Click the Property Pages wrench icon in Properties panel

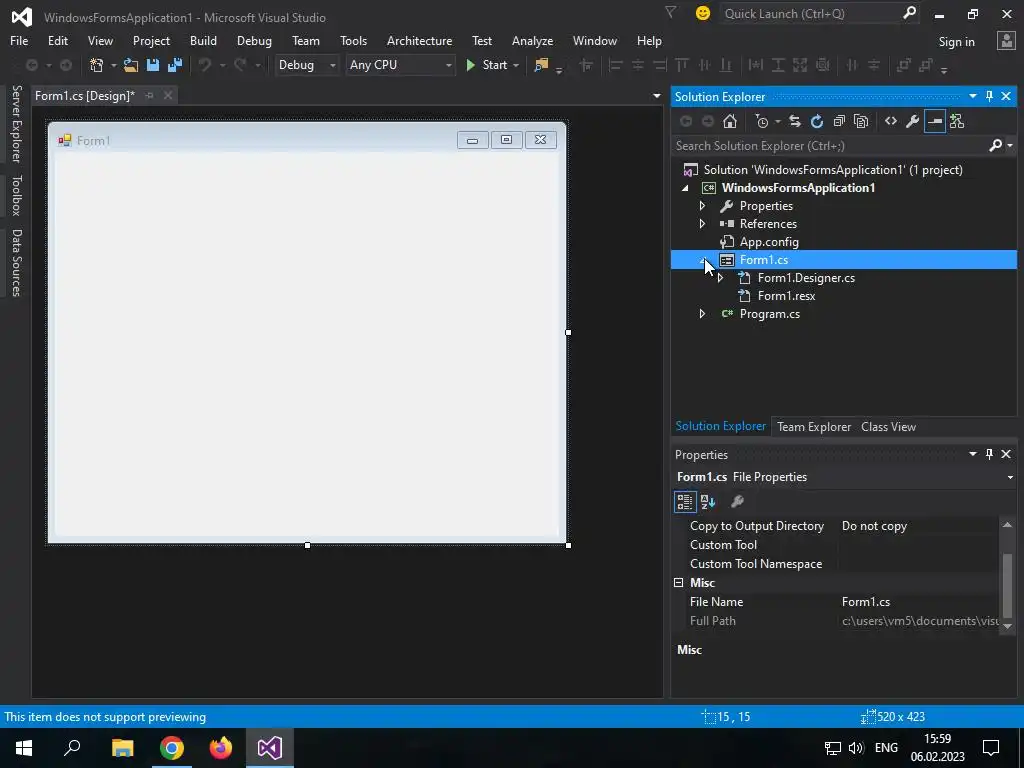(x=737, y=502)
